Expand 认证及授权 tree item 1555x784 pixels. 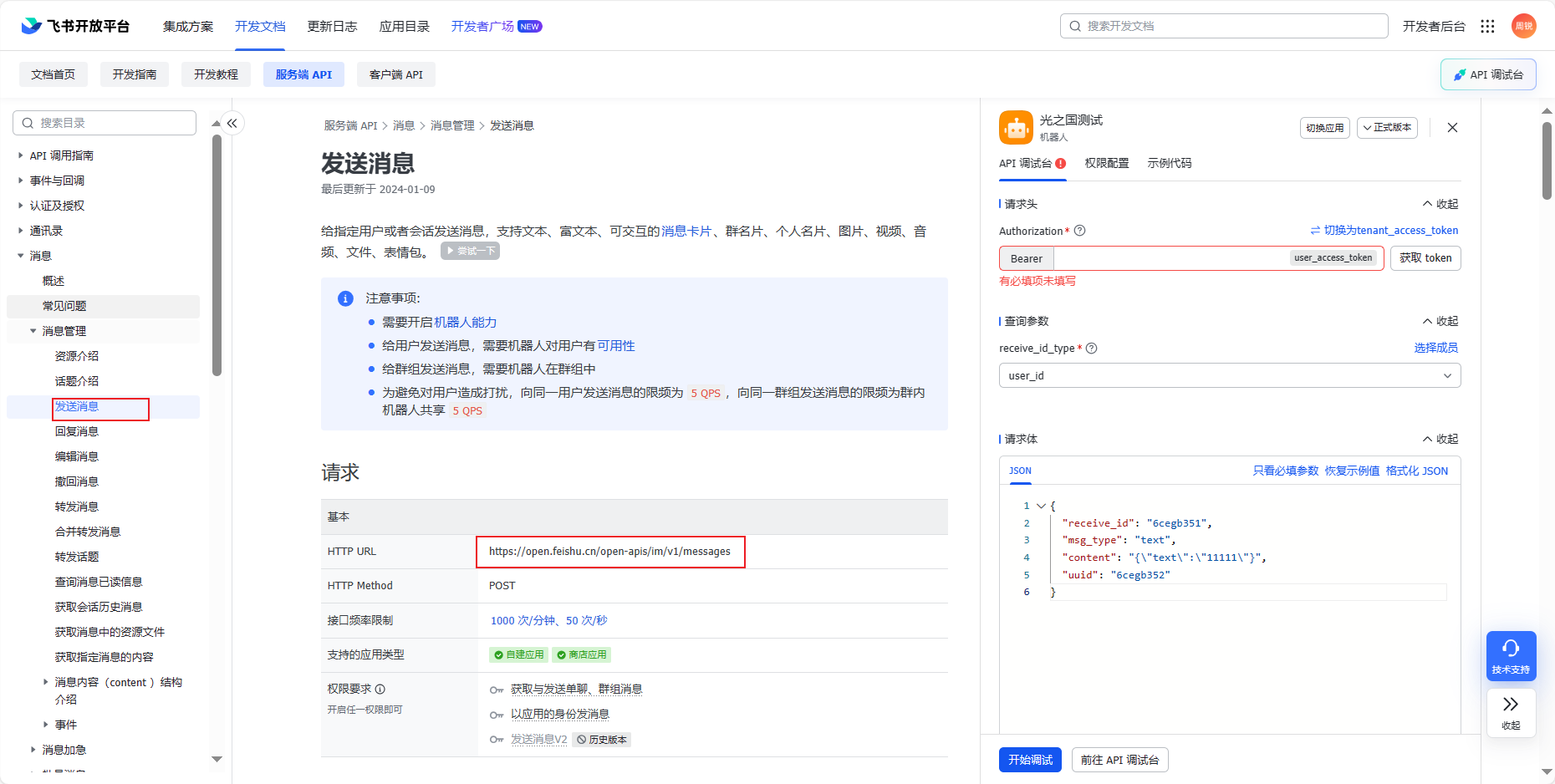tap(21, 206)
